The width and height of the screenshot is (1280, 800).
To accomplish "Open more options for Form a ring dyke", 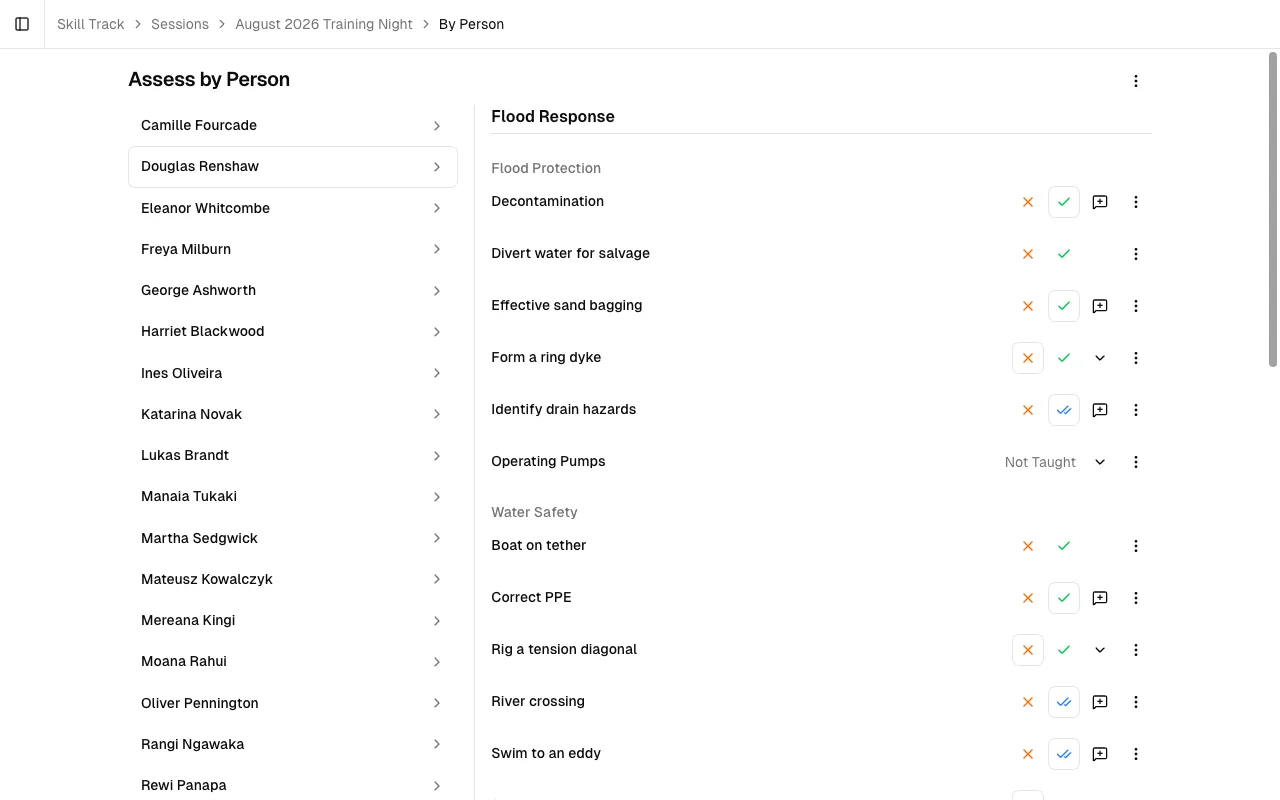I will [1136, 358].
